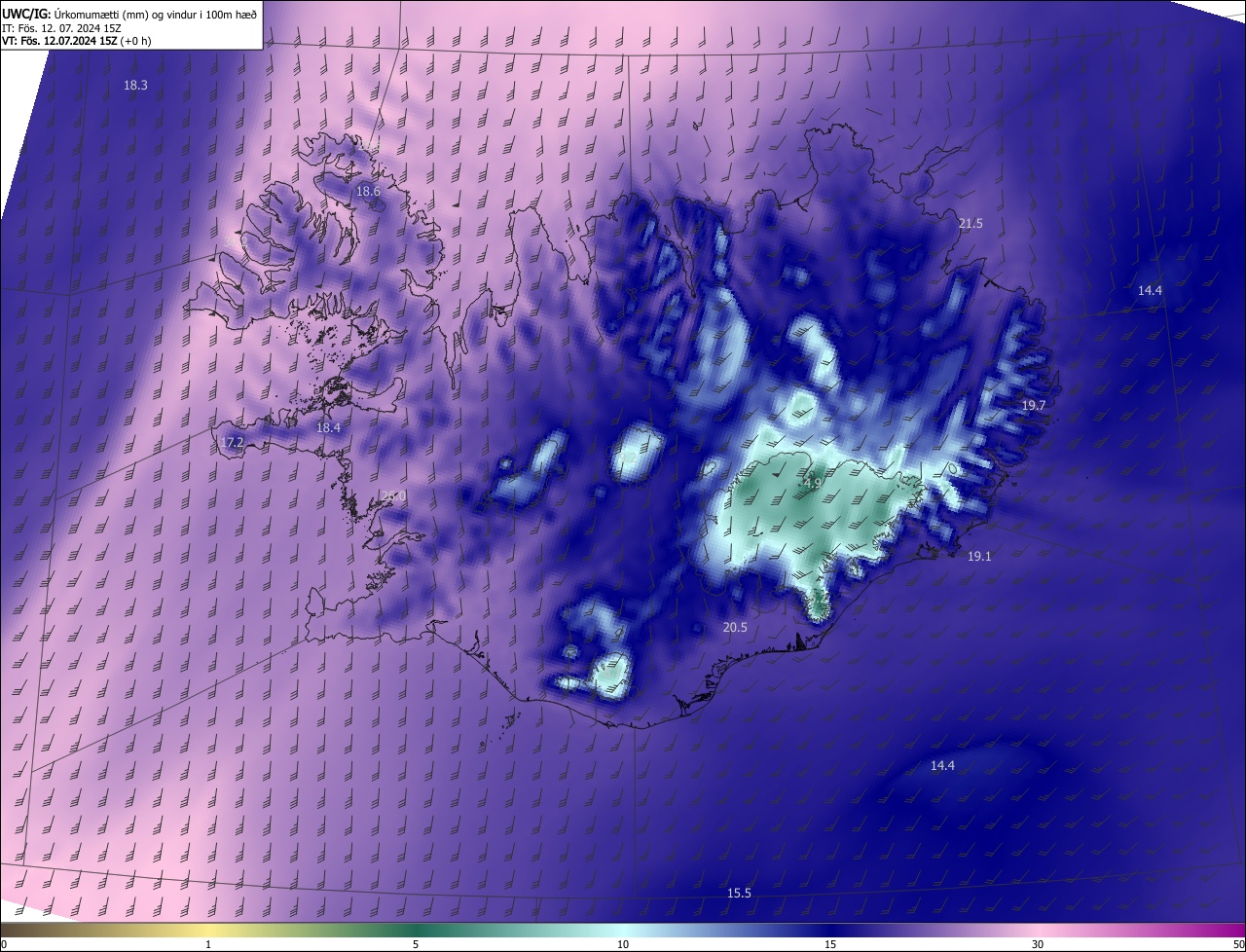Click the 18.6 value in the Westfjords

coord(368,192)
